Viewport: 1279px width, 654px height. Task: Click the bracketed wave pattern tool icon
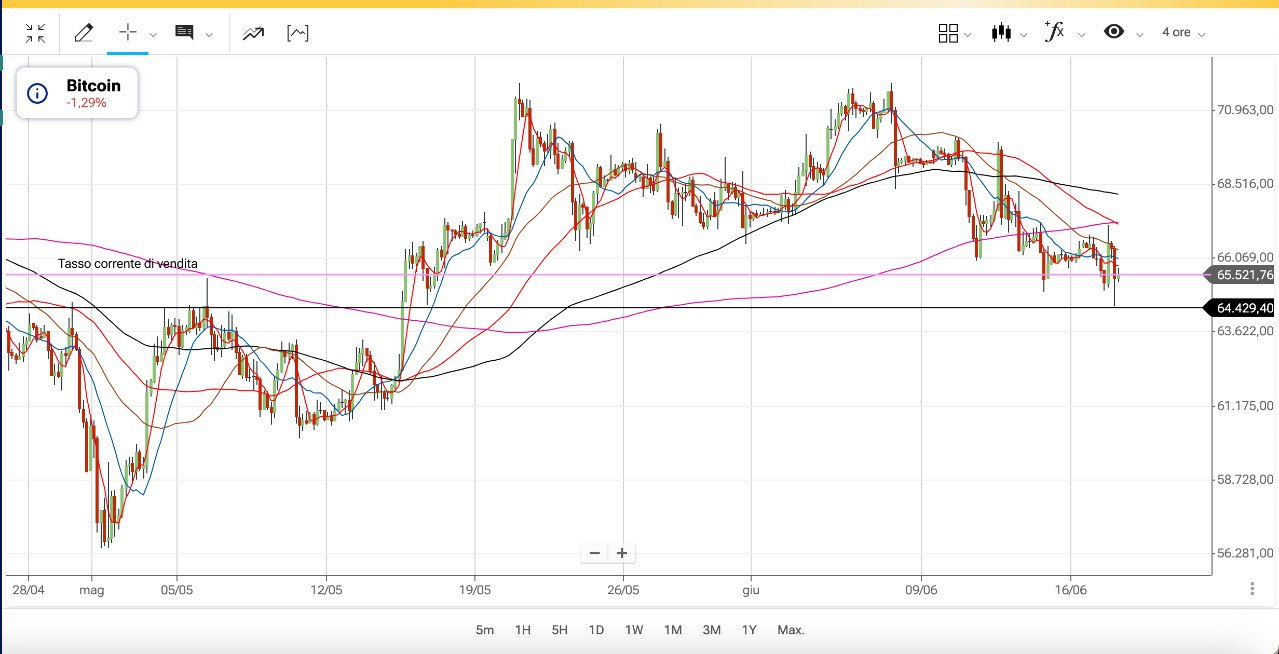tap(297, 33)
